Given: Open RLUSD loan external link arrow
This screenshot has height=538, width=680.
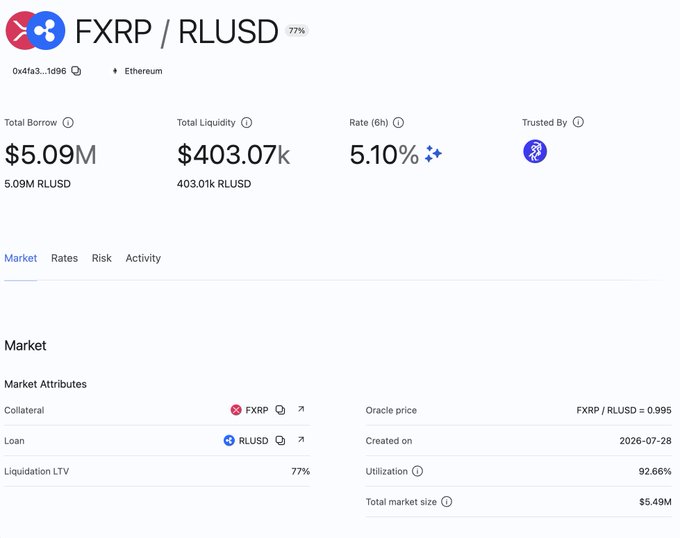Looking at the screenshot, I should [301, 440].
